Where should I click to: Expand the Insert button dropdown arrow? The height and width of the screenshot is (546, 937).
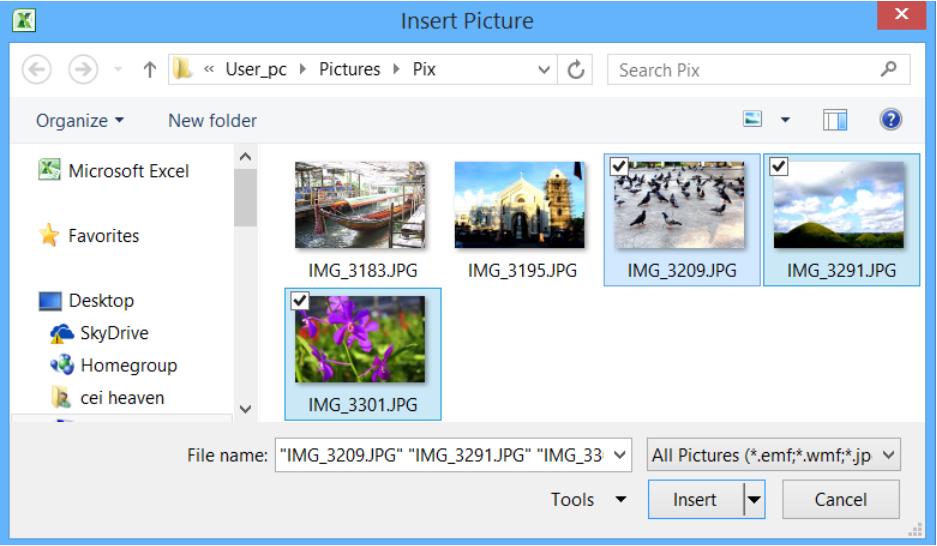click(x=754, y=499)
